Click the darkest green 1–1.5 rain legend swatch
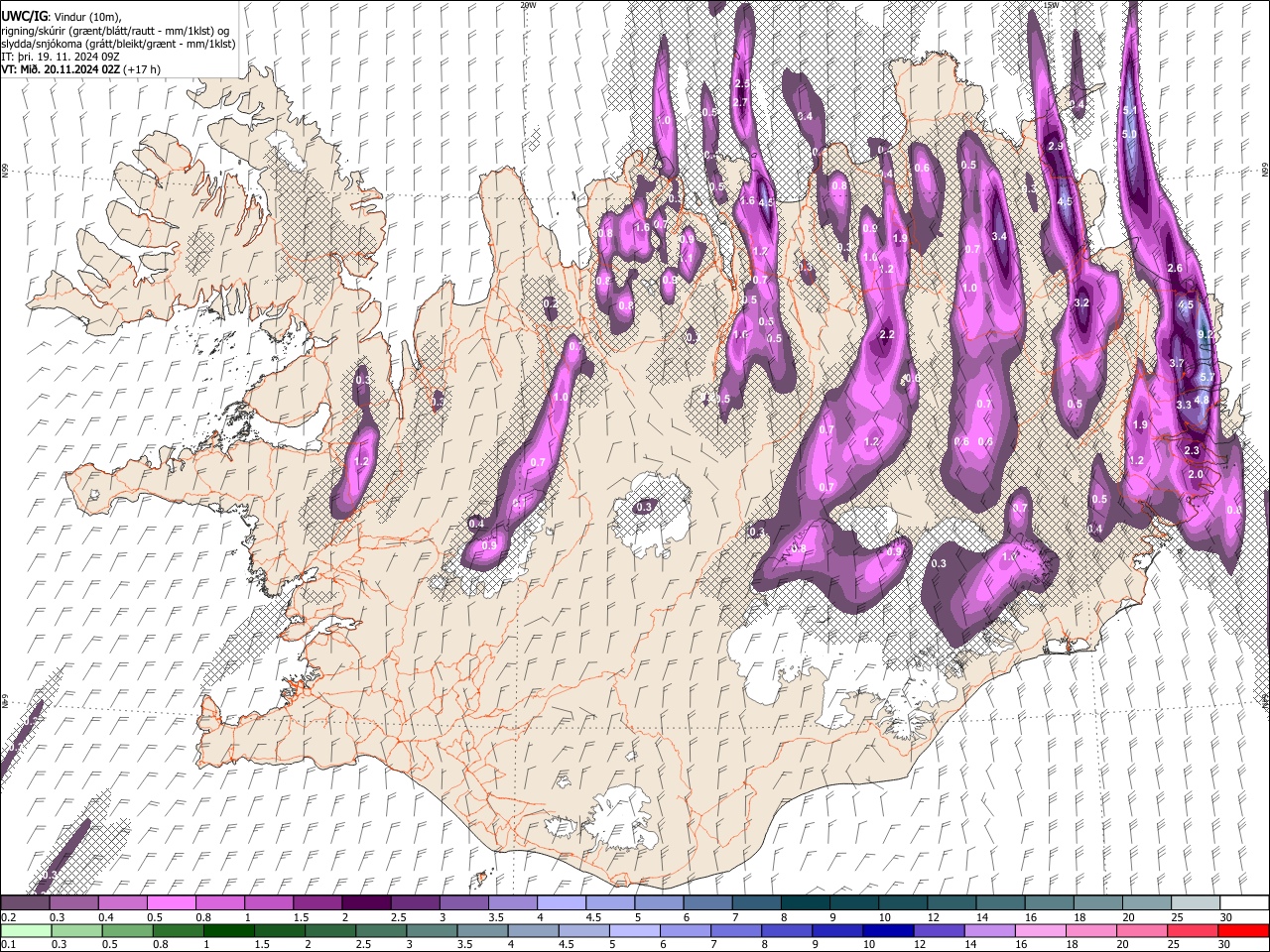1270x952 pixels. [230, 931]
